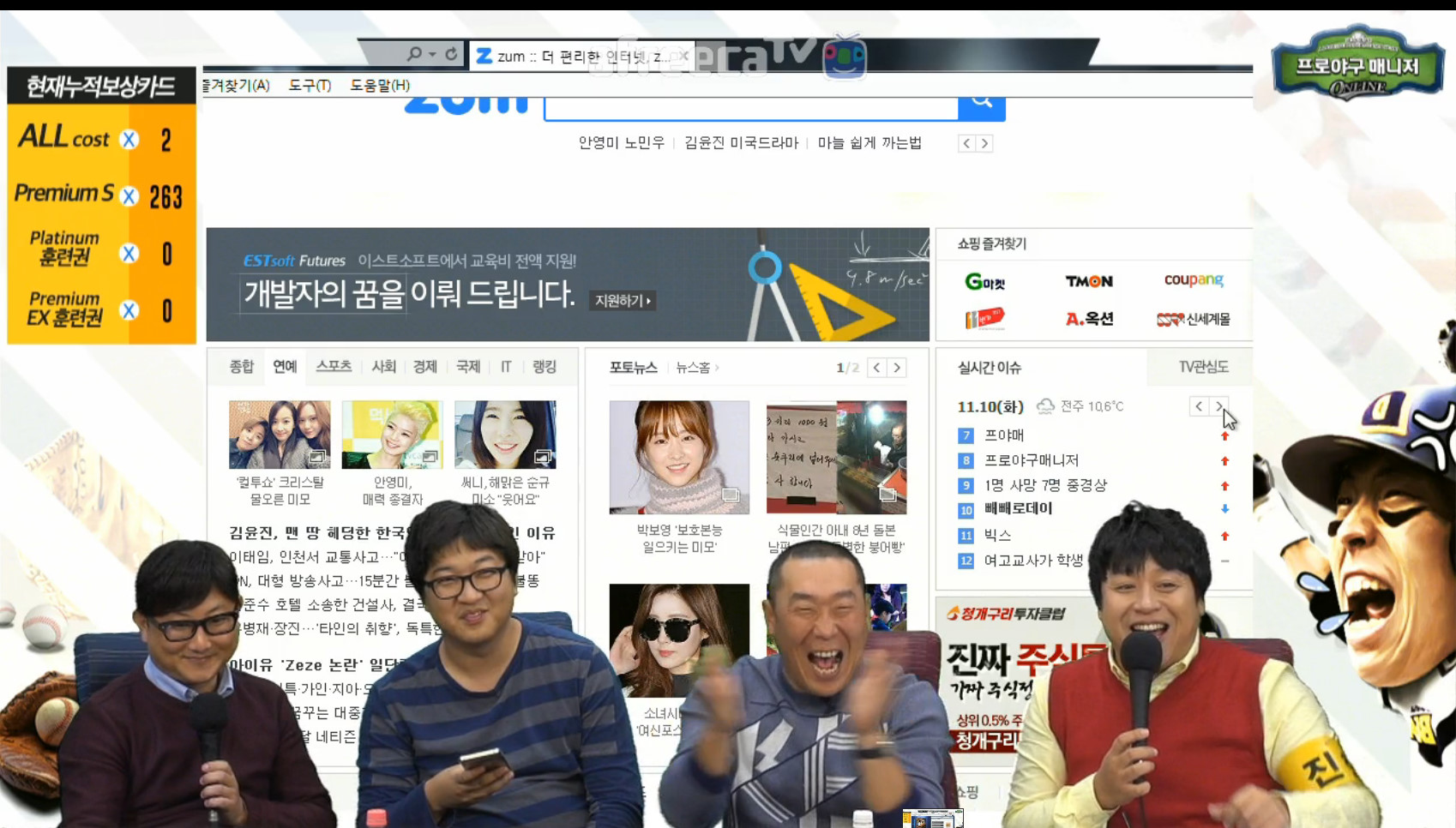Image resolution: width=1456 pixels, height=828 pixels.
Task: Open the Gmarket shopping shortcut
Action: 984,281
